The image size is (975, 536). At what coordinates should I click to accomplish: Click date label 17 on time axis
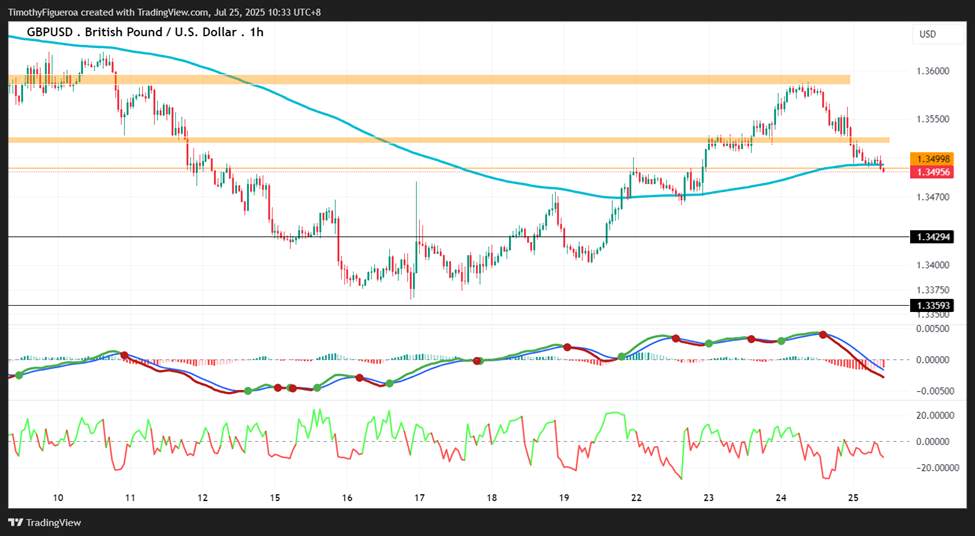[419, 498]
